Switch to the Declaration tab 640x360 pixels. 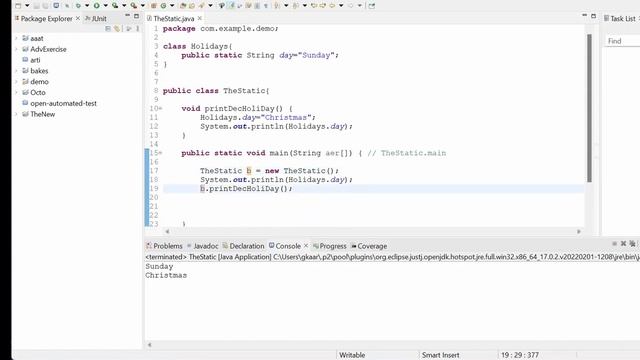pyautogui.click(x=243, y=246)
